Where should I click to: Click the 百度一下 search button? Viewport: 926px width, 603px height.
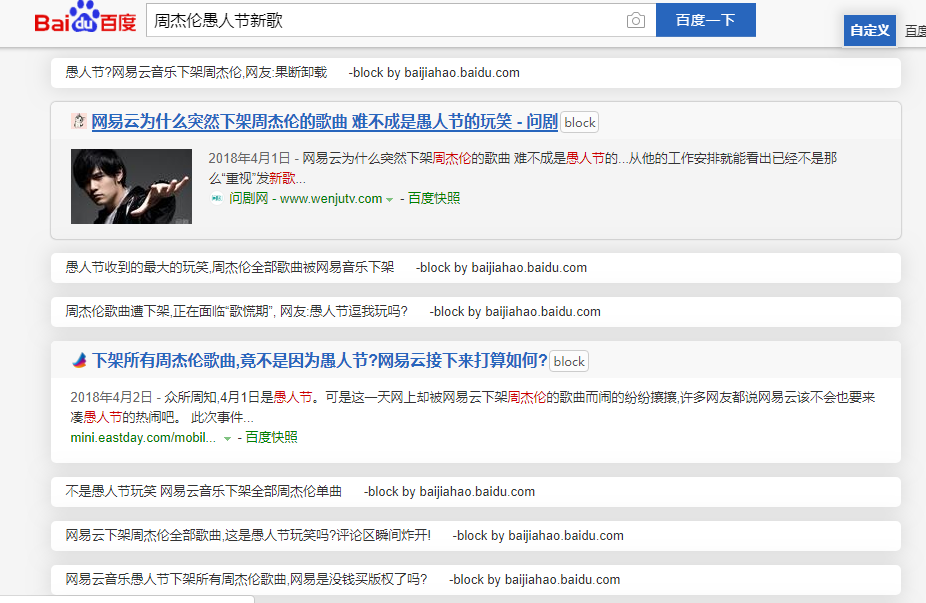click(705, 19)
